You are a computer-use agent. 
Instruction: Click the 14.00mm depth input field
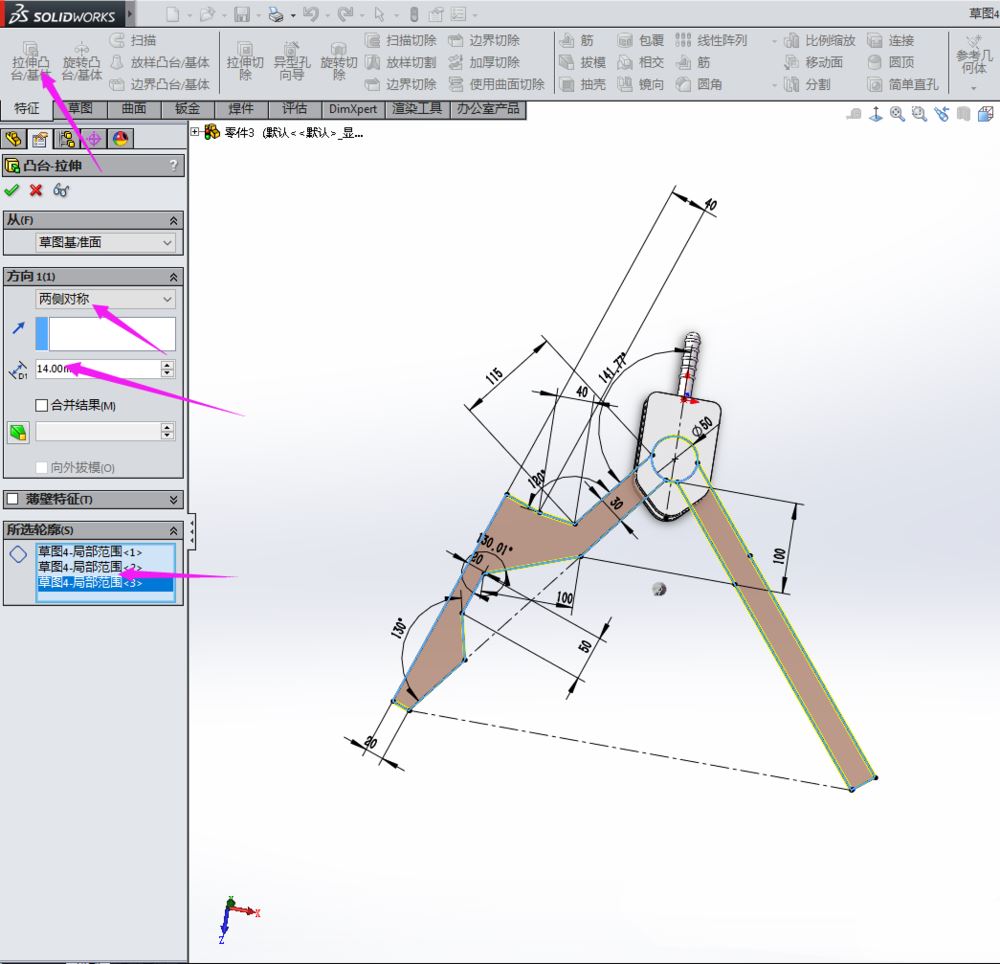click(96, 369)
